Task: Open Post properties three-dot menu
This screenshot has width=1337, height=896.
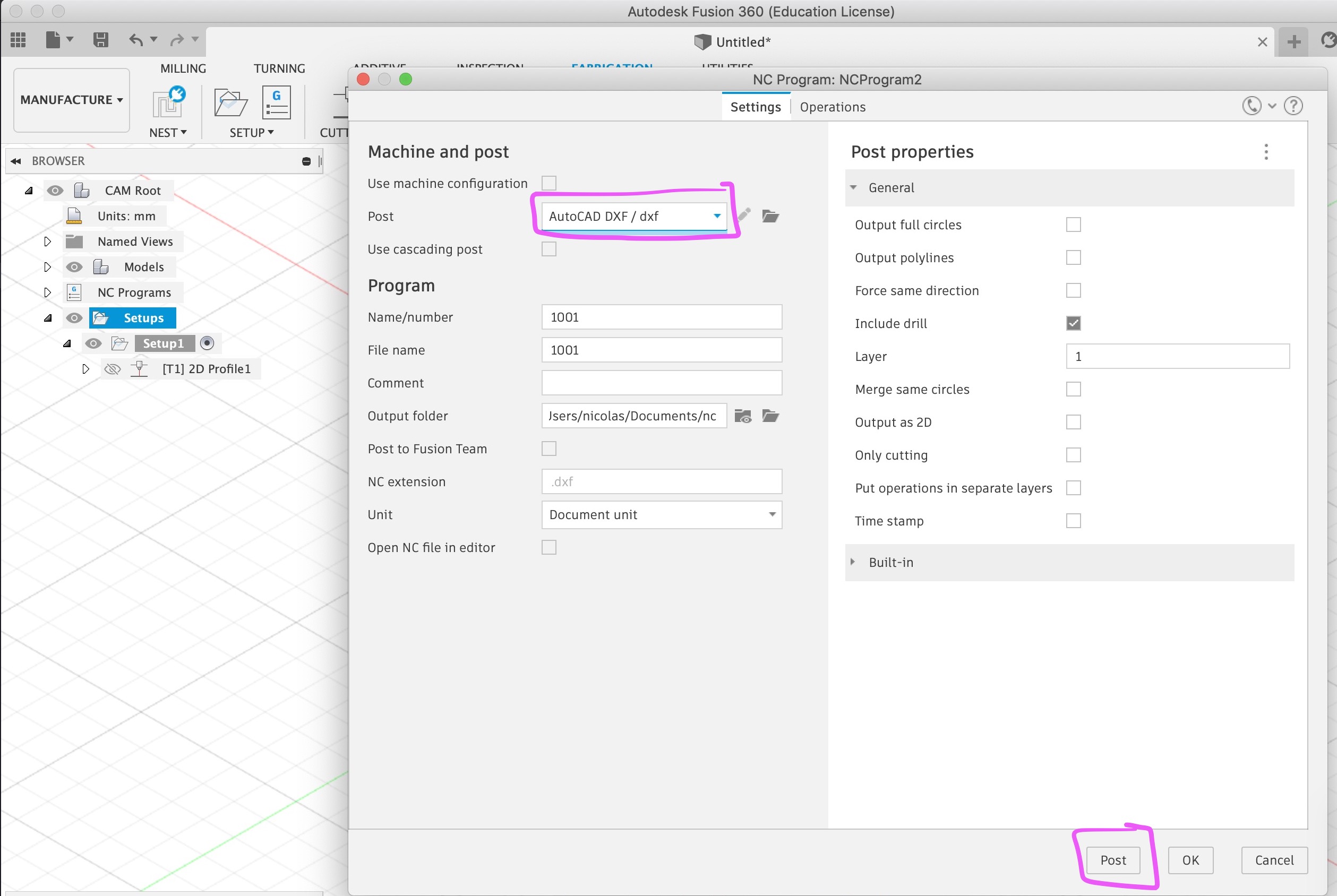Action: pyautogui.click(x=1266, y=152)
